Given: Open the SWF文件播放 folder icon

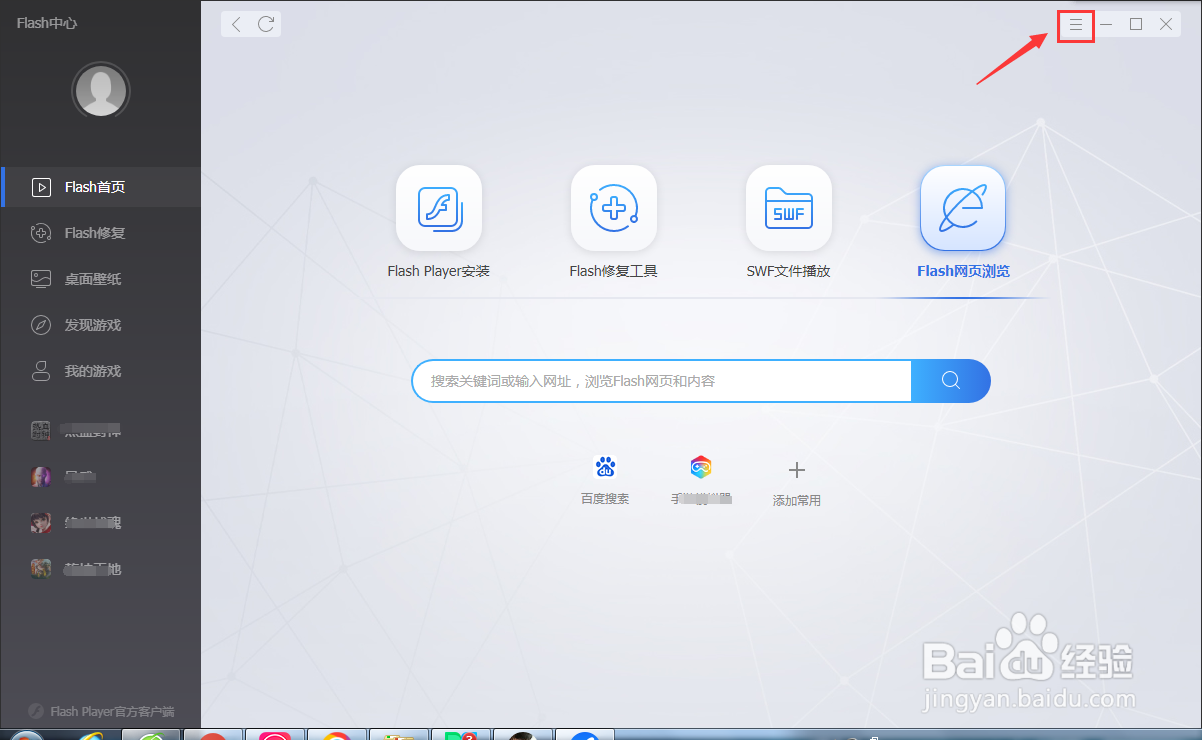Looking at the screenshot, I should tap(789, 208).
